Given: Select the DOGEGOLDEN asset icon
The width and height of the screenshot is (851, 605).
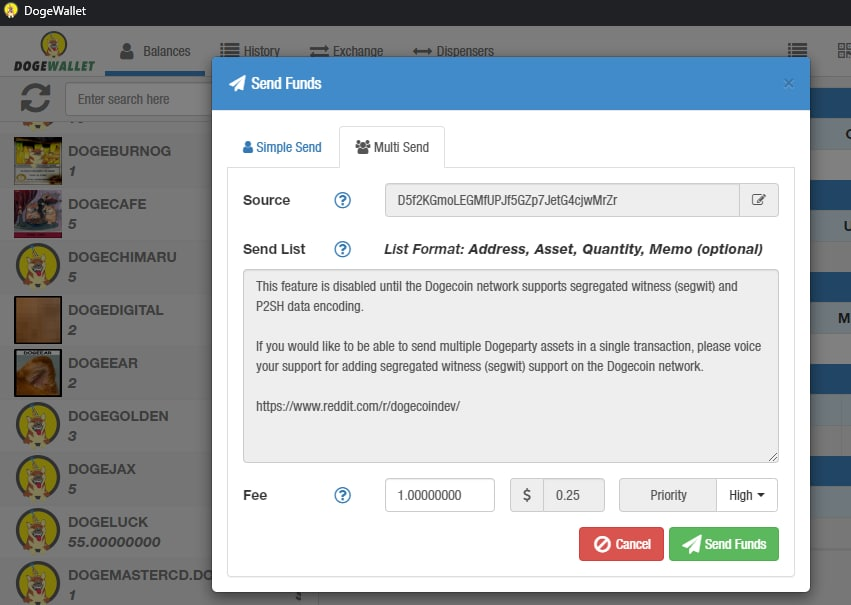Looking at the screenshot, I should click(38, 425).
